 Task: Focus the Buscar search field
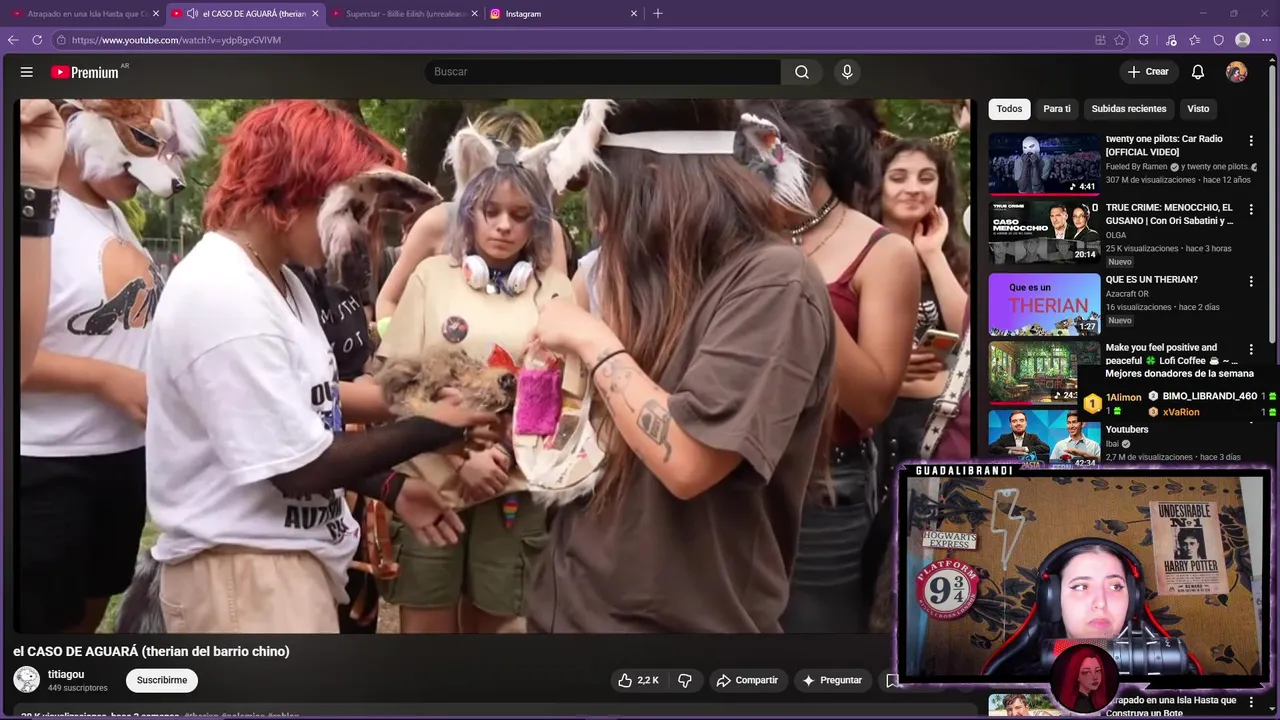click(x=603, y=72)
